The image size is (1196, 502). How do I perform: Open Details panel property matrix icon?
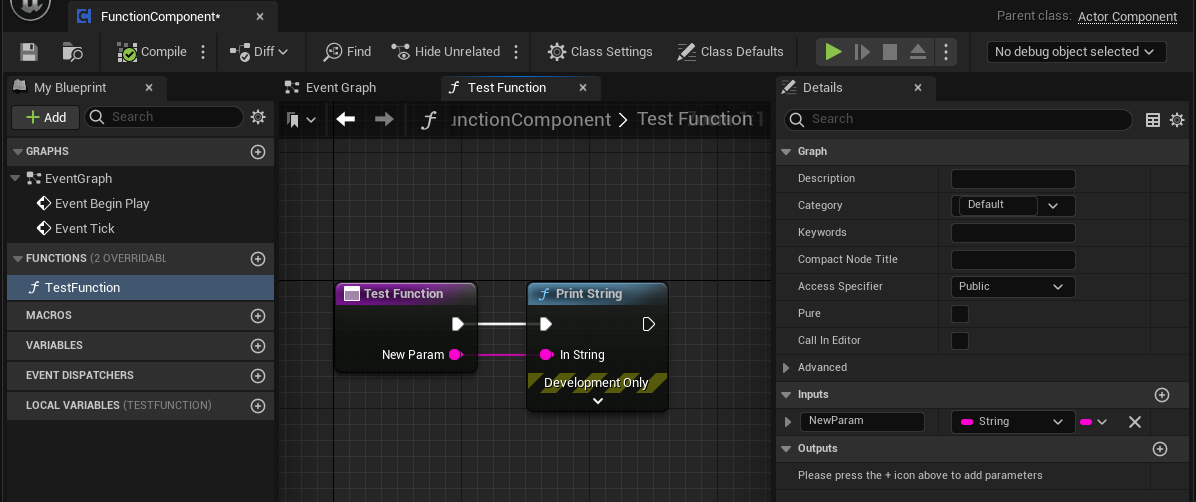(x=1152, y=120)
